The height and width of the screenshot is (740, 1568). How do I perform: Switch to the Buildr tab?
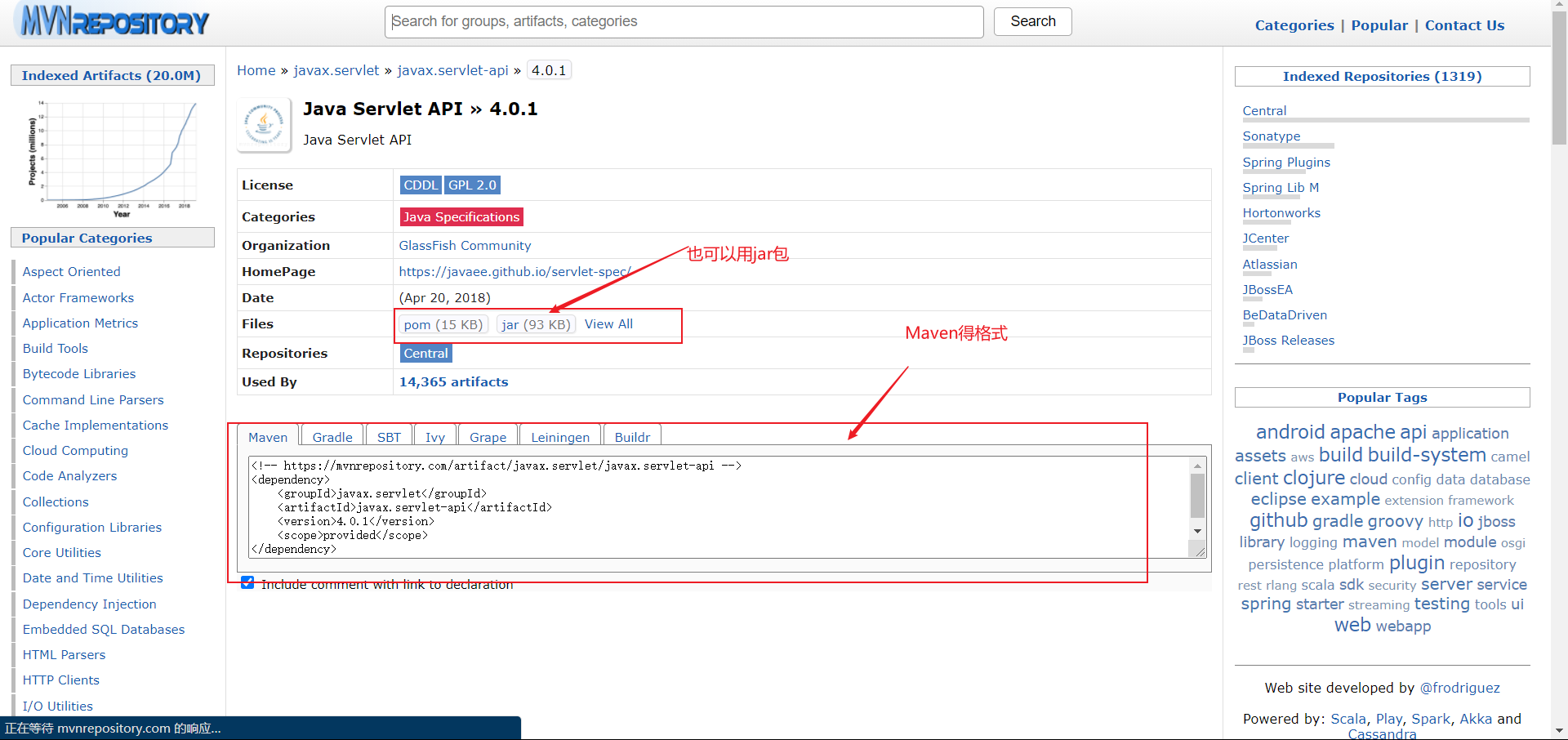point(632,437)
